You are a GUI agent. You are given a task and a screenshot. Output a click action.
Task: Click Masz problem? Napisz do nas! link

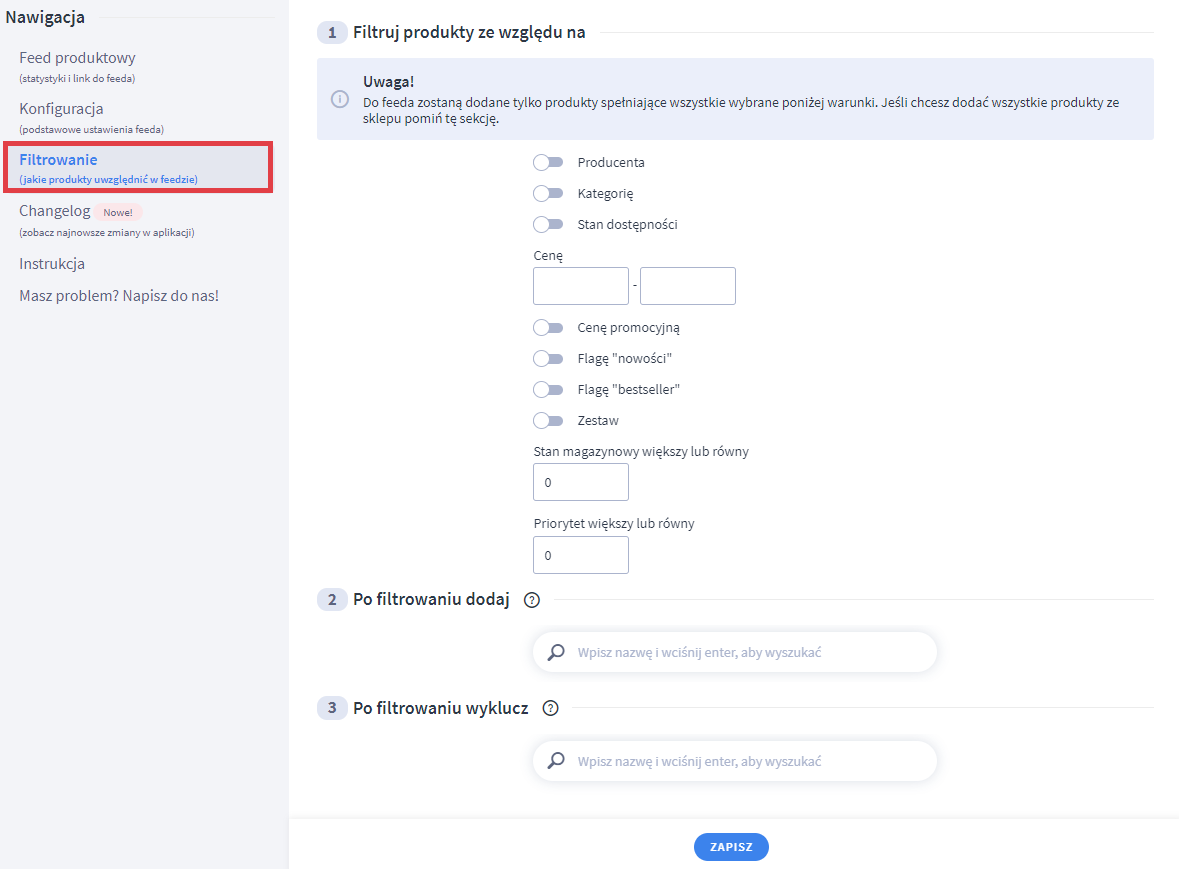click(x=118, y=296)
